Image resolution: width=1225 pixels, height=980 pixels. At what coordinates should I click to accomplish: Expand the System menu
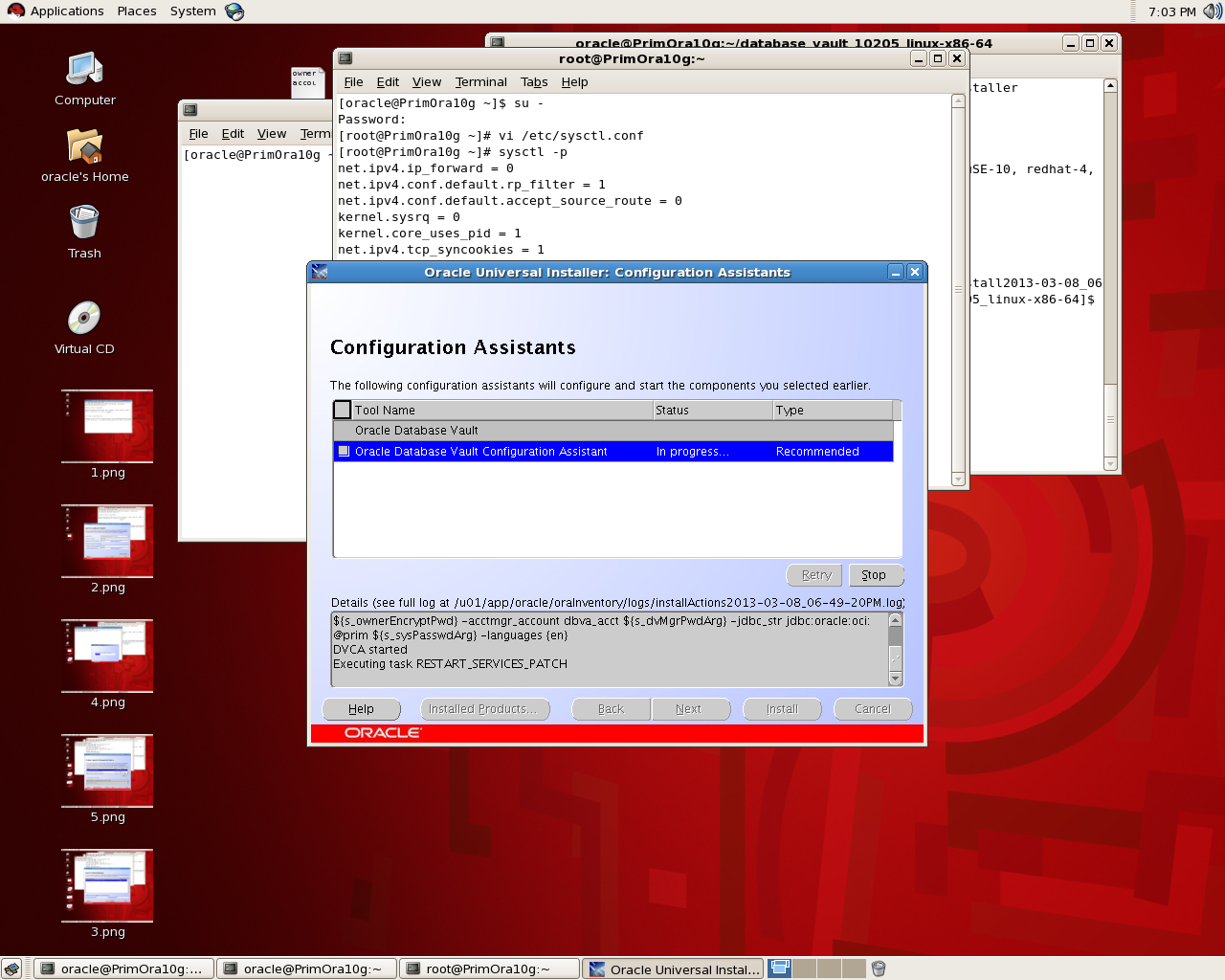[x=192, y=11]
